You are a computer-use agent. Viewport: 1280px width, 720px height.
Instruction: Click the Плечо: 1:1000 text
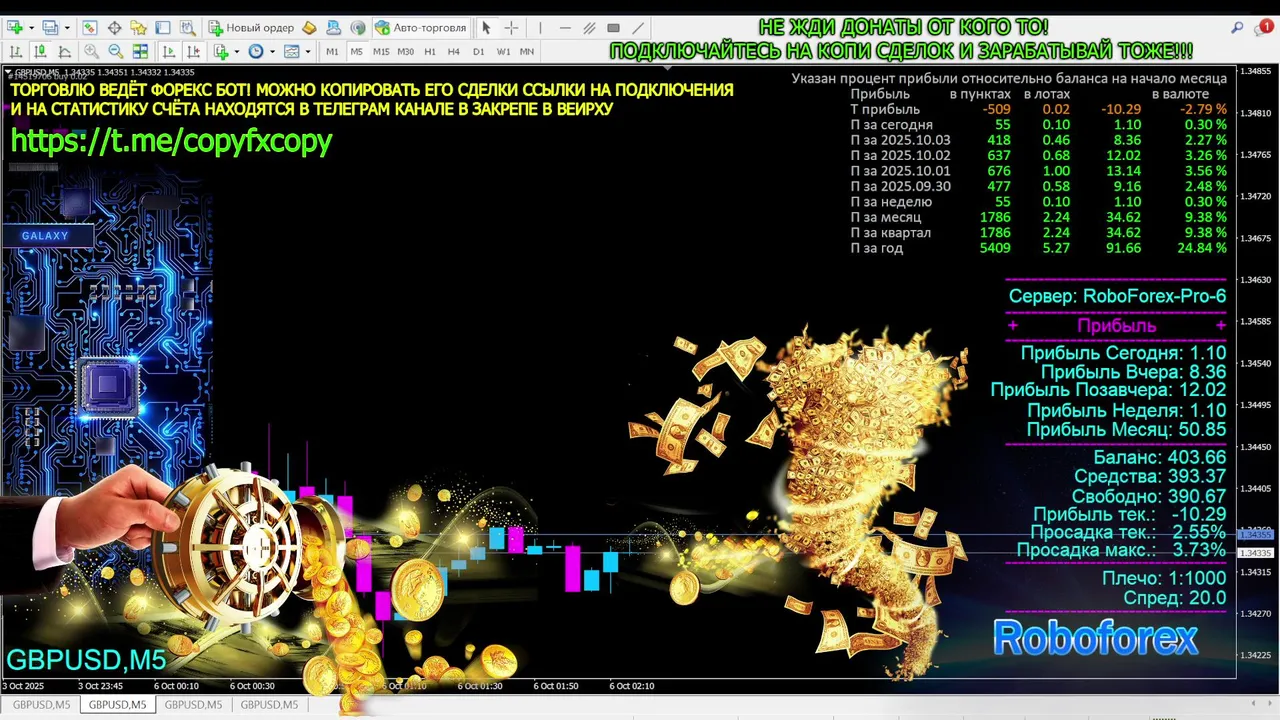pyautogui.click(x=1164, y=579)
